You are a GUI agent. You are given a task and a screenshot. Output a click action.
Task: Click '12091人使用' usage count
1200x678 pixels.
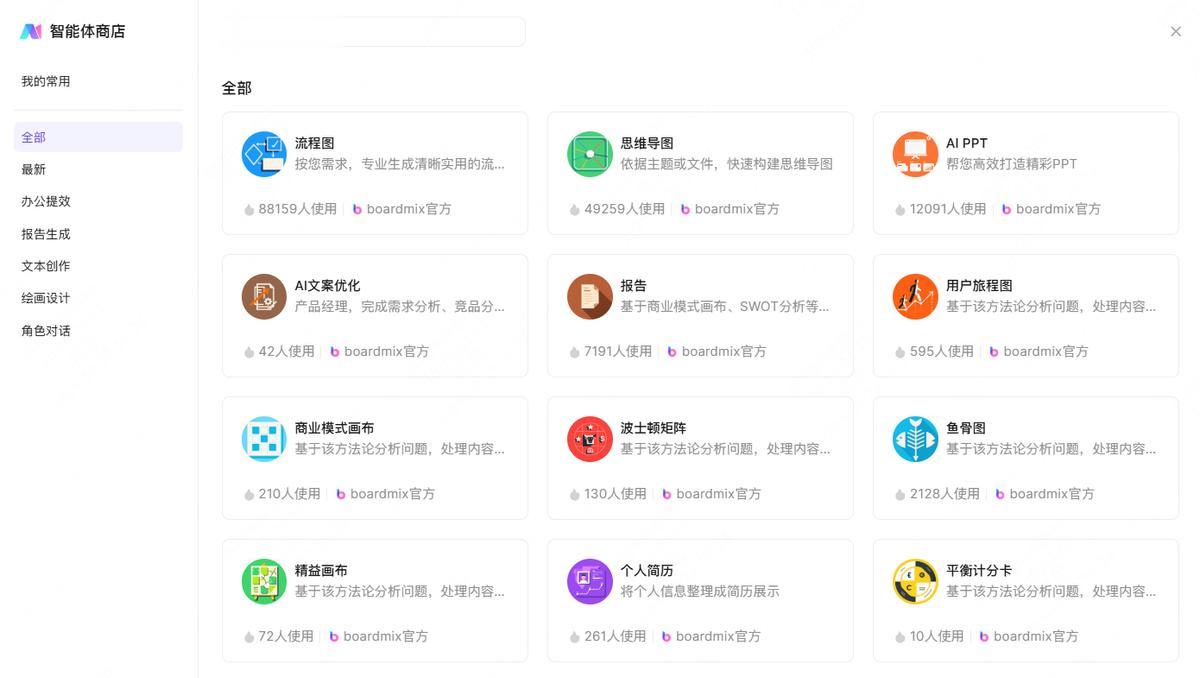(x=948, y=209)
